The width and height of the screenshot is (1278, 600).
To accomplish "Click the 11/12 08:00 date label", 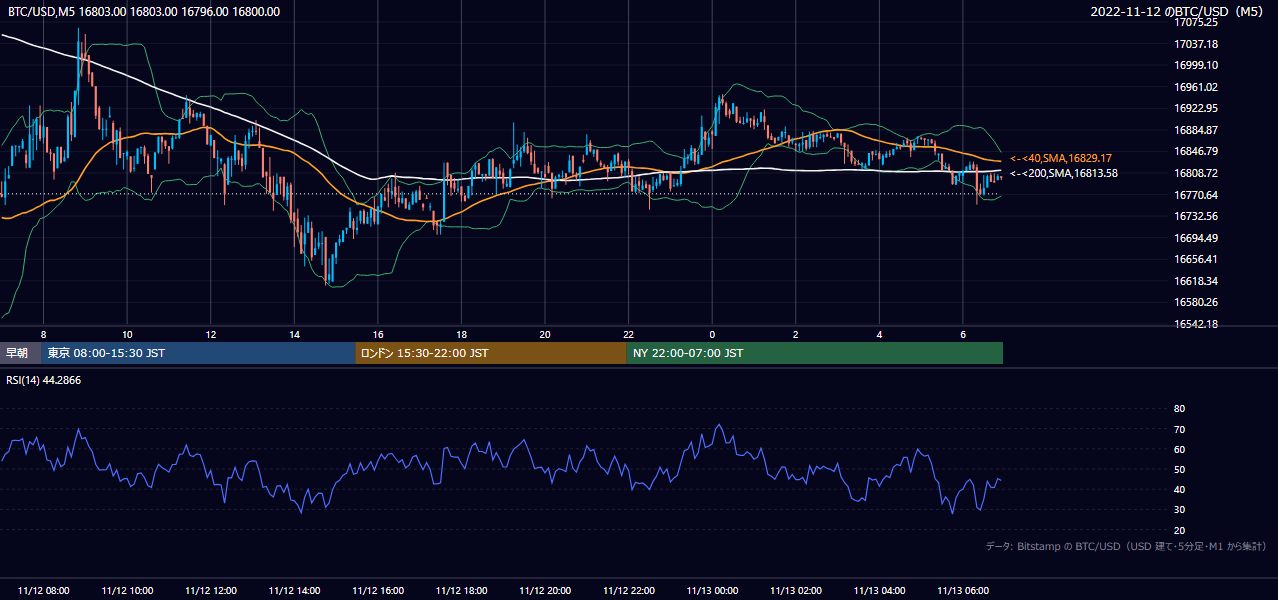I will click(x=43, y=591).
